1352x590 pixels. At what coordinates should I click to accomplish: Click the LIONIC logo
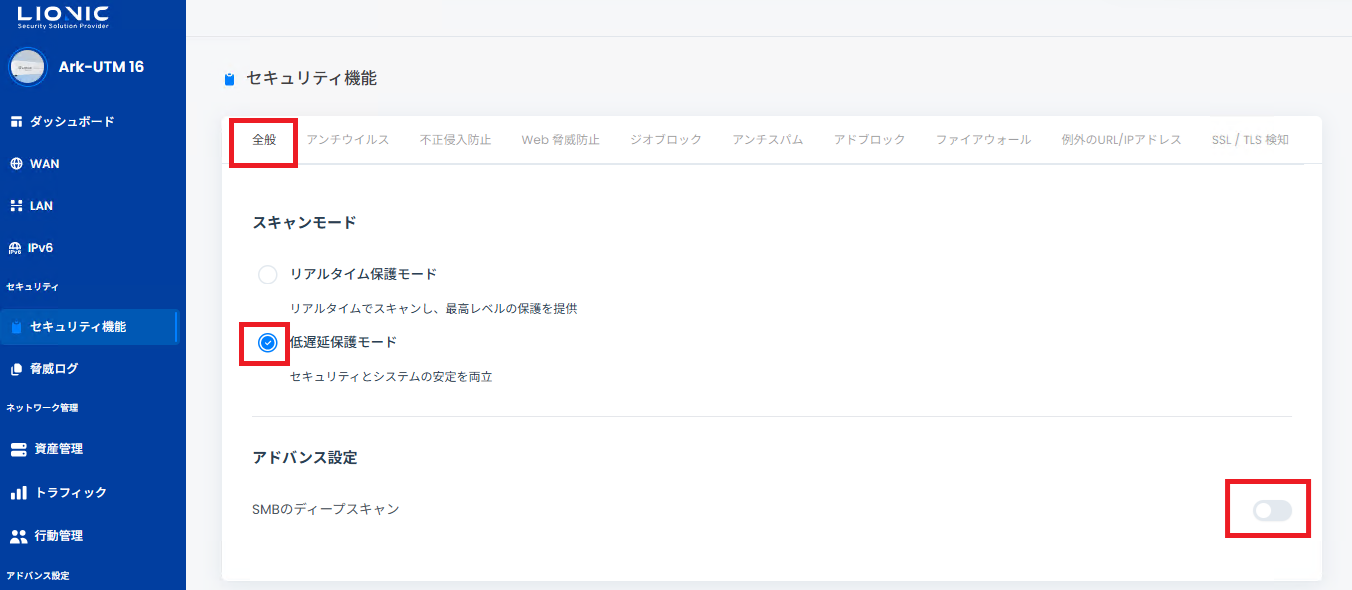click(x=63, y=17)
